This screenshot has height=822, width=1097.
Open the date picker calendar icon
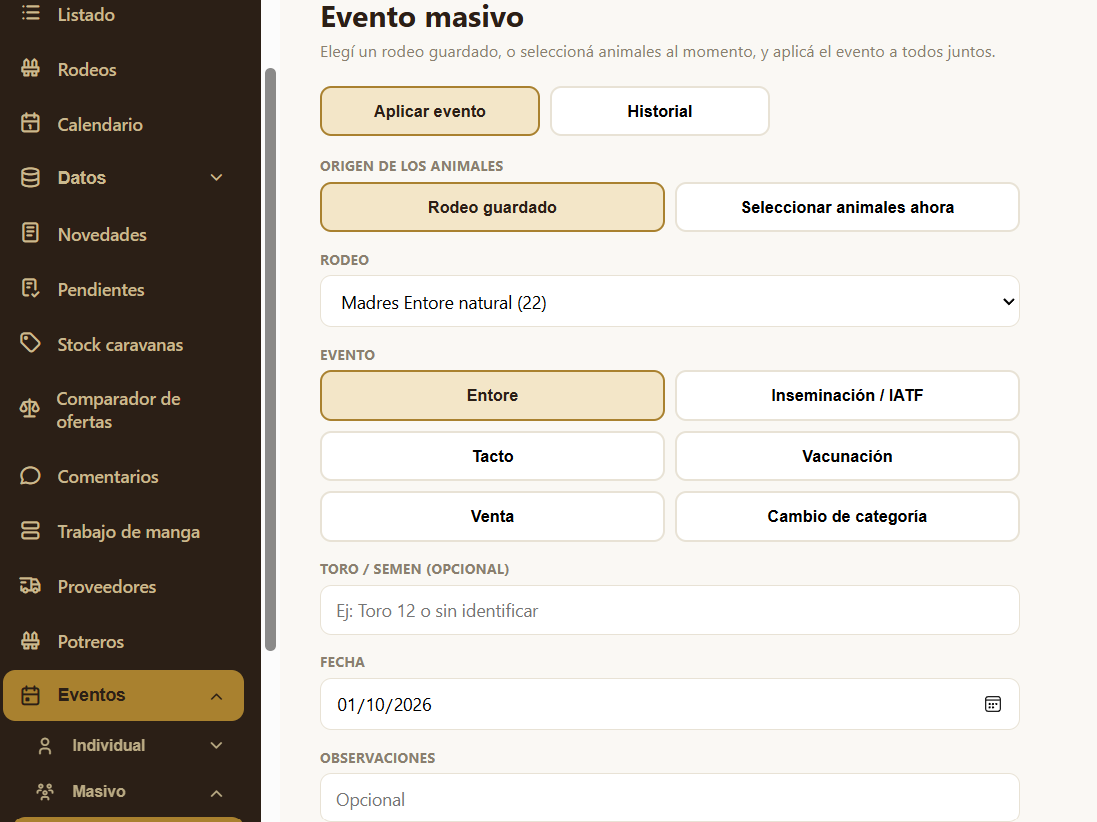[993, 704]
